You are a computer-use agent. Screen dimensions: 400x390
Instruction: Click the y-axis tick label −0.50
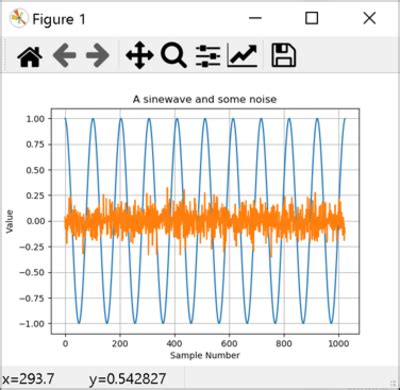[x=32, y=273]
